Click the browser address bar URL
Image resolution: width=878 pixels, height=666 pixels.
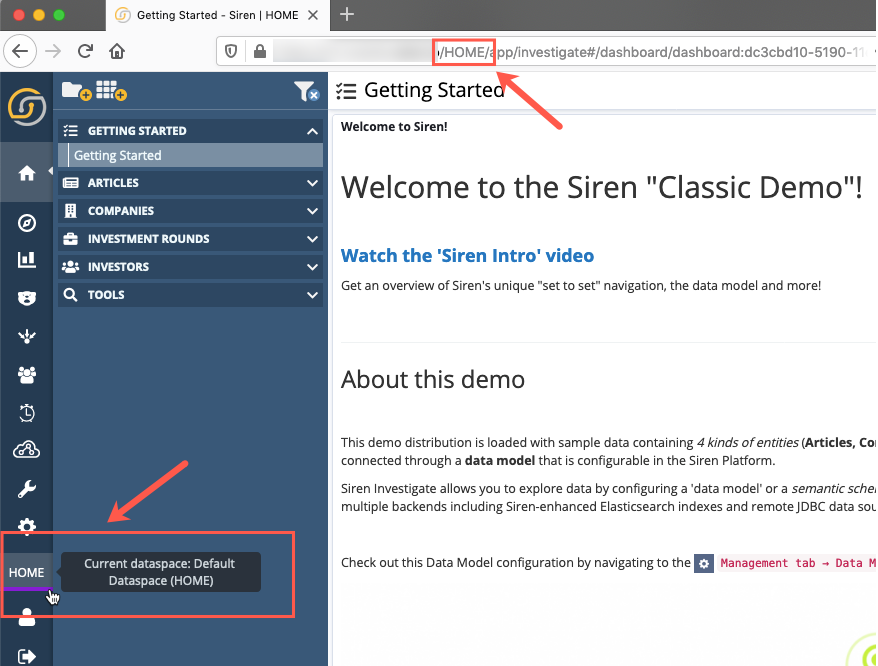coord(571,52)
